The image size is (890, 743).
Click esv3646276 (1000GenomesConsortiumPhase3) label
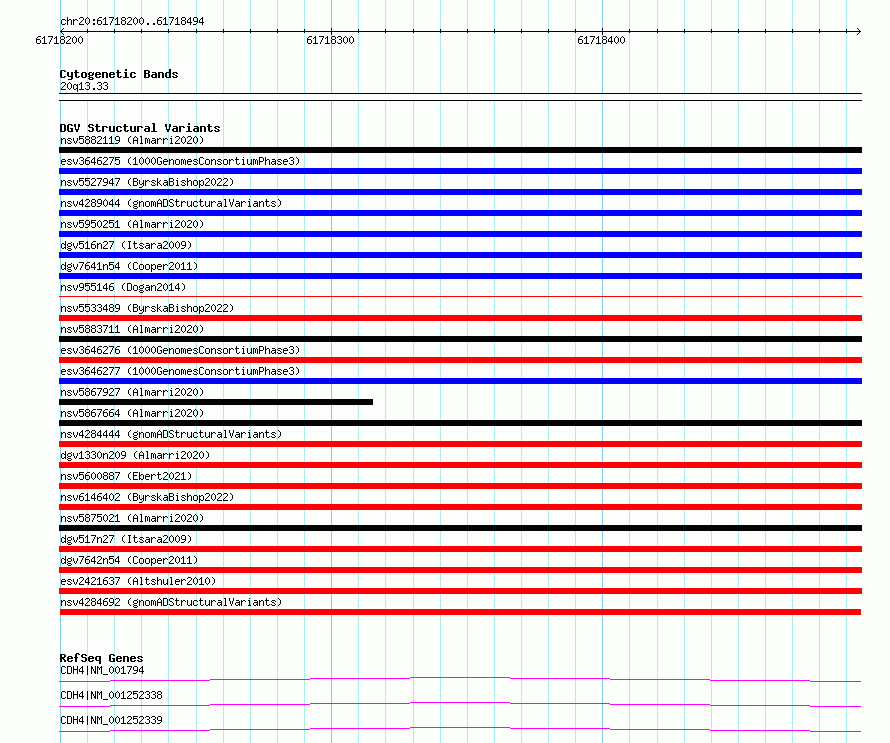coord(180,350)
